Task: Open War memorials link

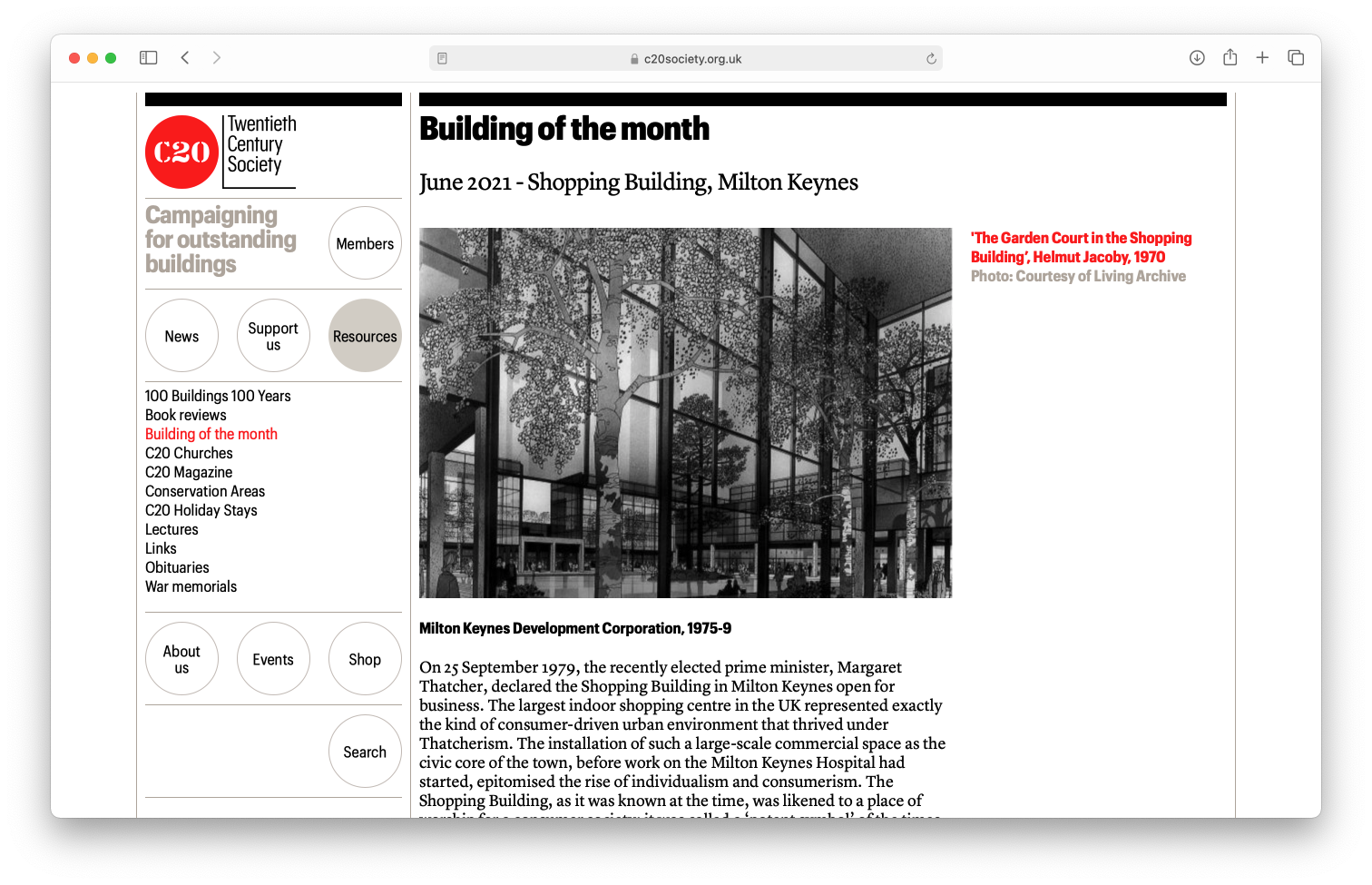Action: [191, 586]
